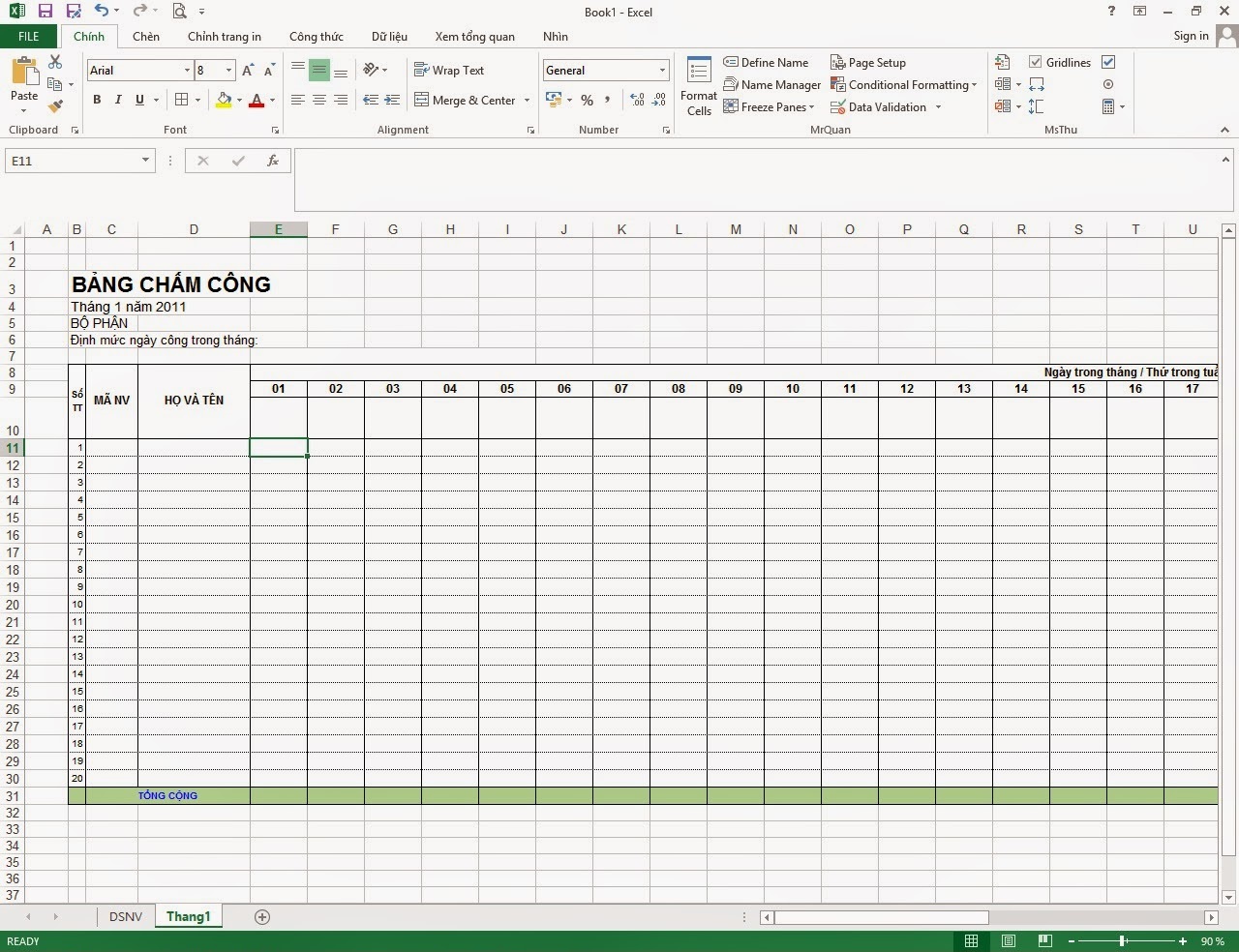Open the Dữ liệu tab

(389, 37)
